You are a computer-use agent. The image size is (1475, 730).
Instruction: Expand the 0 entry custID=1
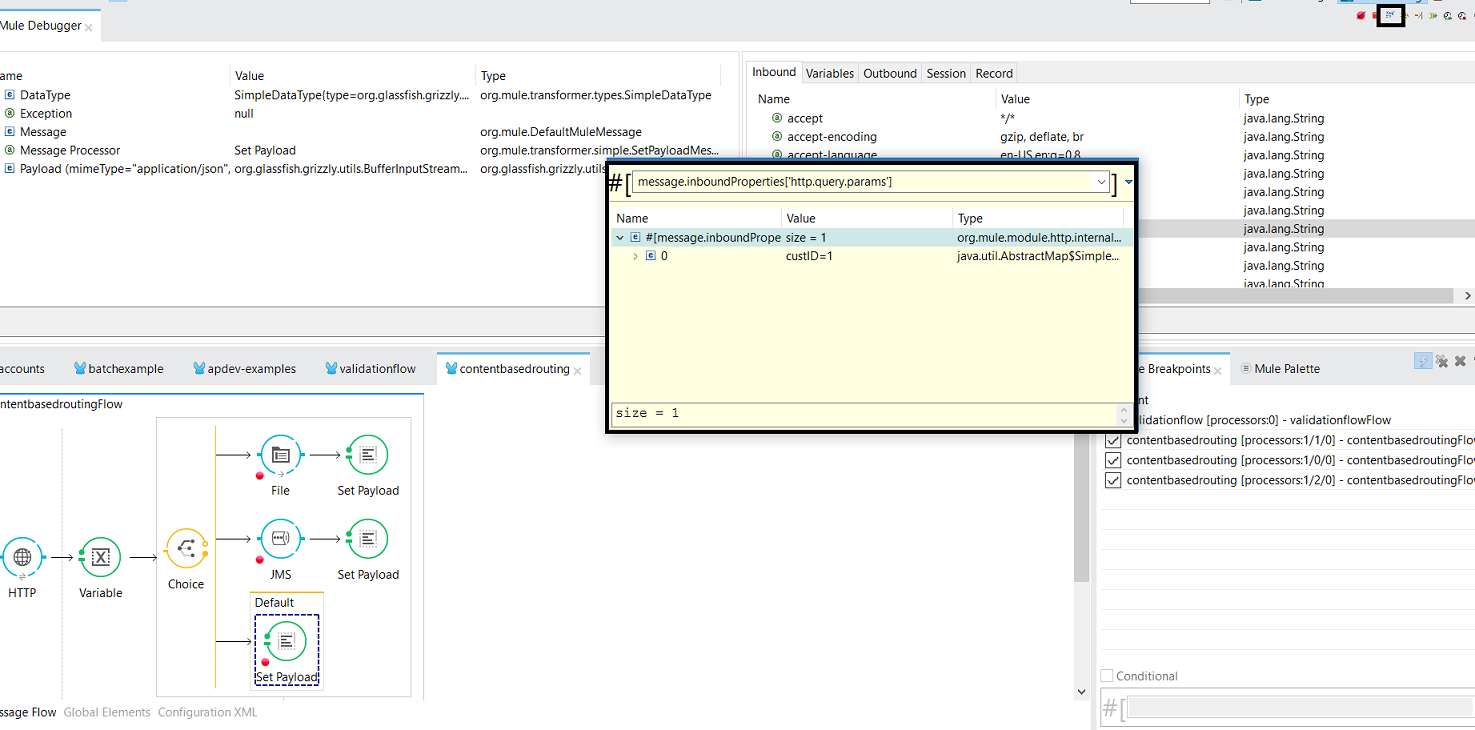tap(635, 257)
